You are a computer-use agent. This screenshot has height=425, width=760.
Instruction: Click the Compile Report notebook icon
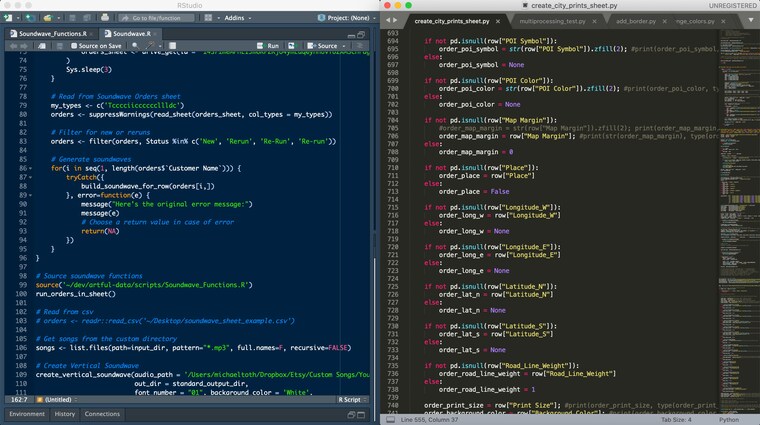coord(172,46)
